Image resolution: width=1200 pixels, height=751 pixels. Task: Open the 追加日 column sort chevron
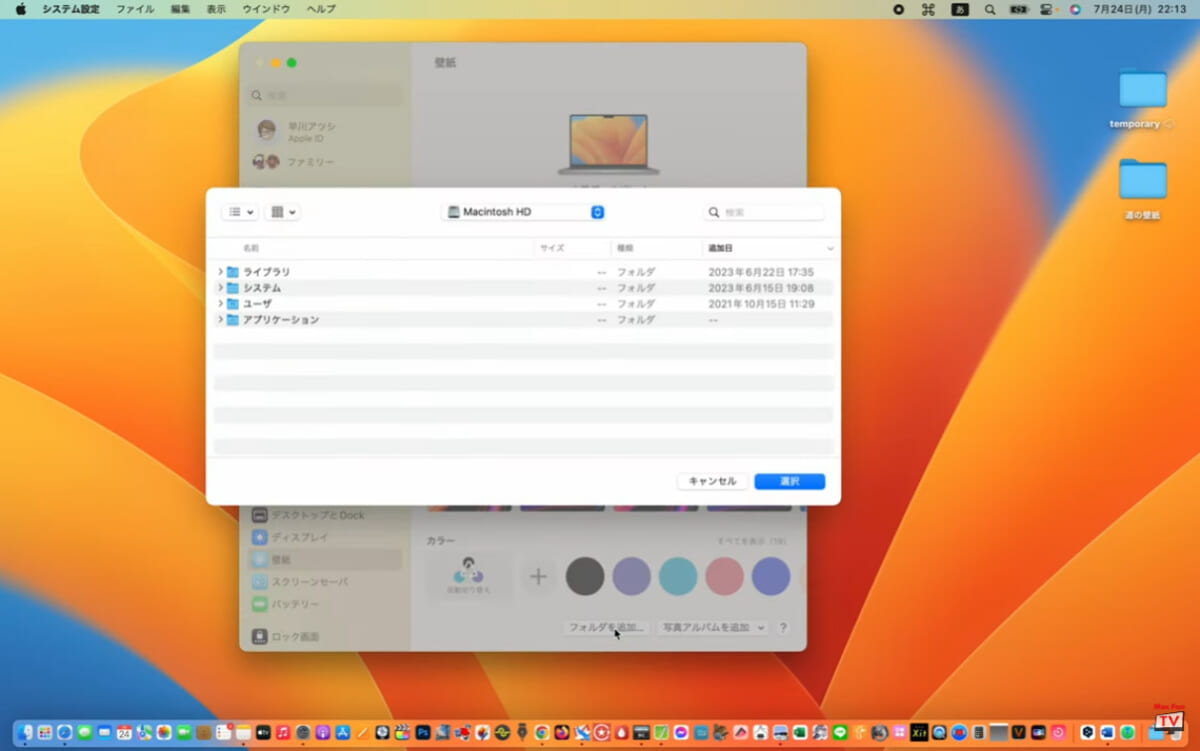(x=830, y=248)
